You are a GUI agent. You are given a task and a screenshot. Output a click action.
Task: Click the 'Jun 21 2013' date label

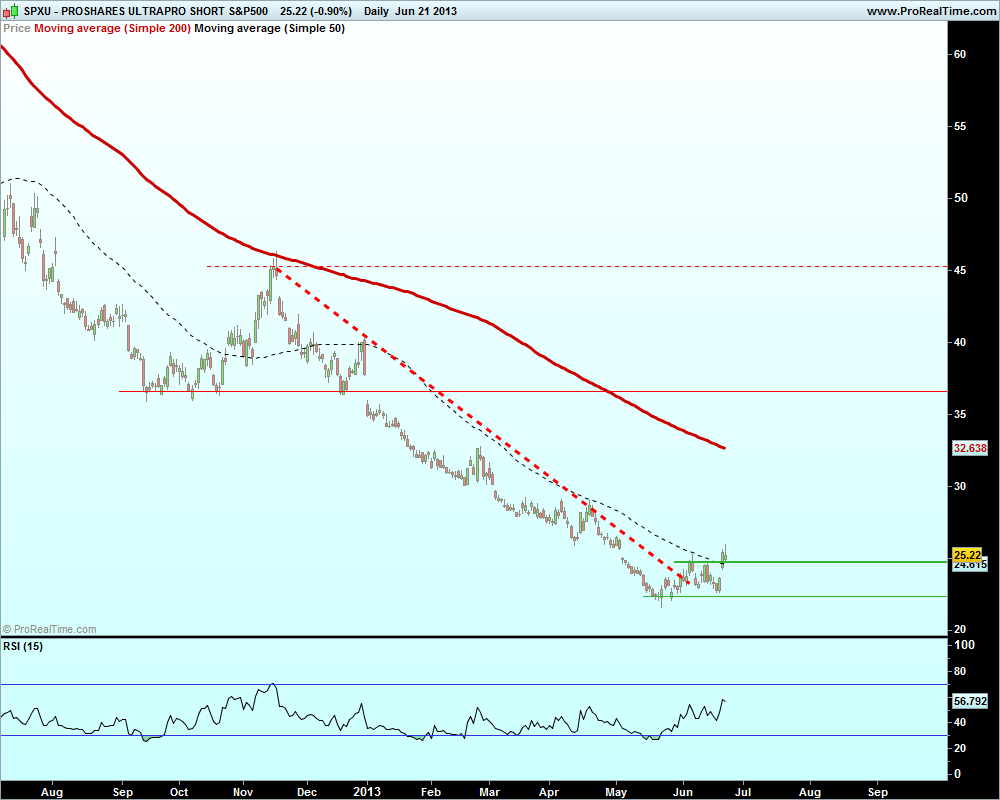coord(425,11)
